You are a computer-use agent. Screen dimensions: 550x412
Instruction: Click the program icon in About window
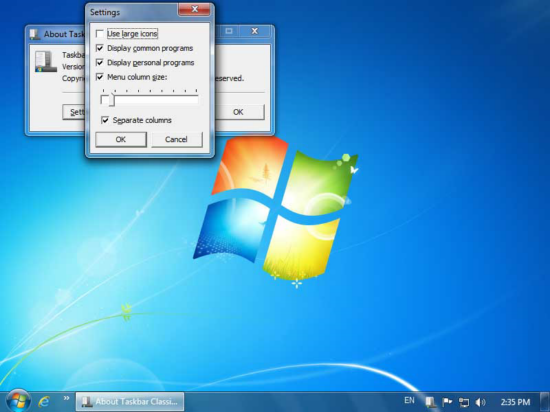pyautogui.click(x=46, y=61)
